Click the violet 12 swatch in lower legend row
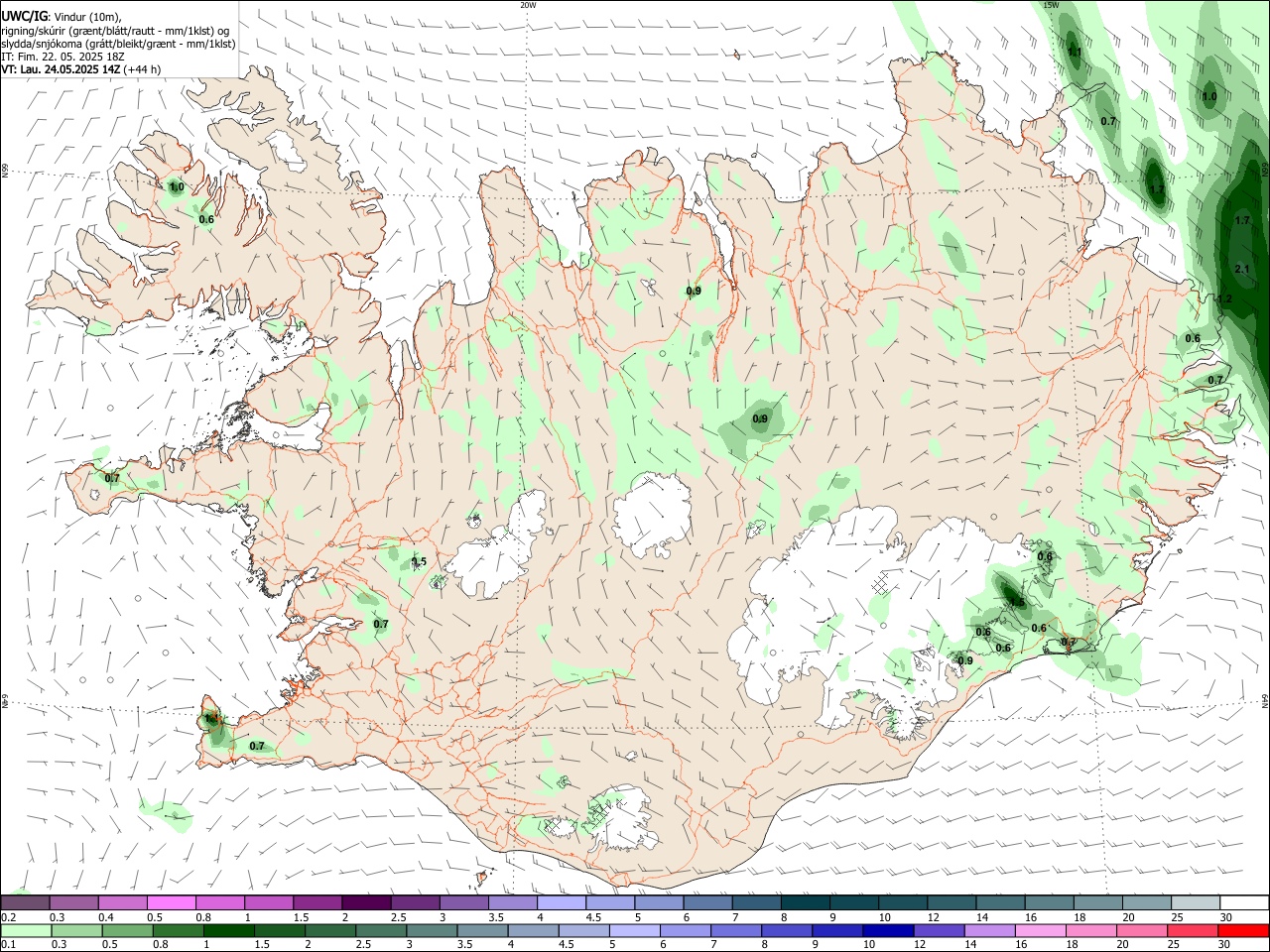The width and height of the screenshot is (1270, 952). tap(939, 931)
